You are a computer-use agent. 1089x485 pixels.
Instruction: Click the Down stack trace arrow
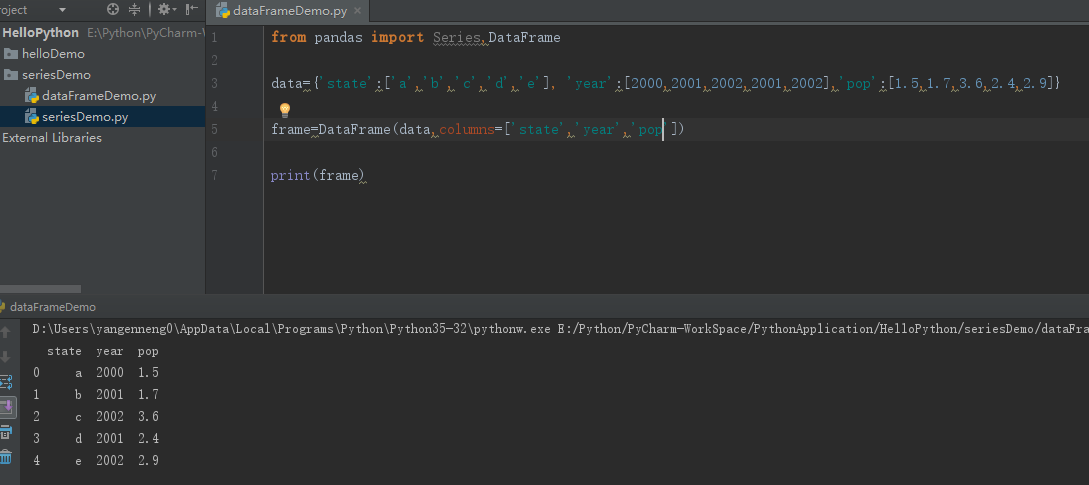6,357
